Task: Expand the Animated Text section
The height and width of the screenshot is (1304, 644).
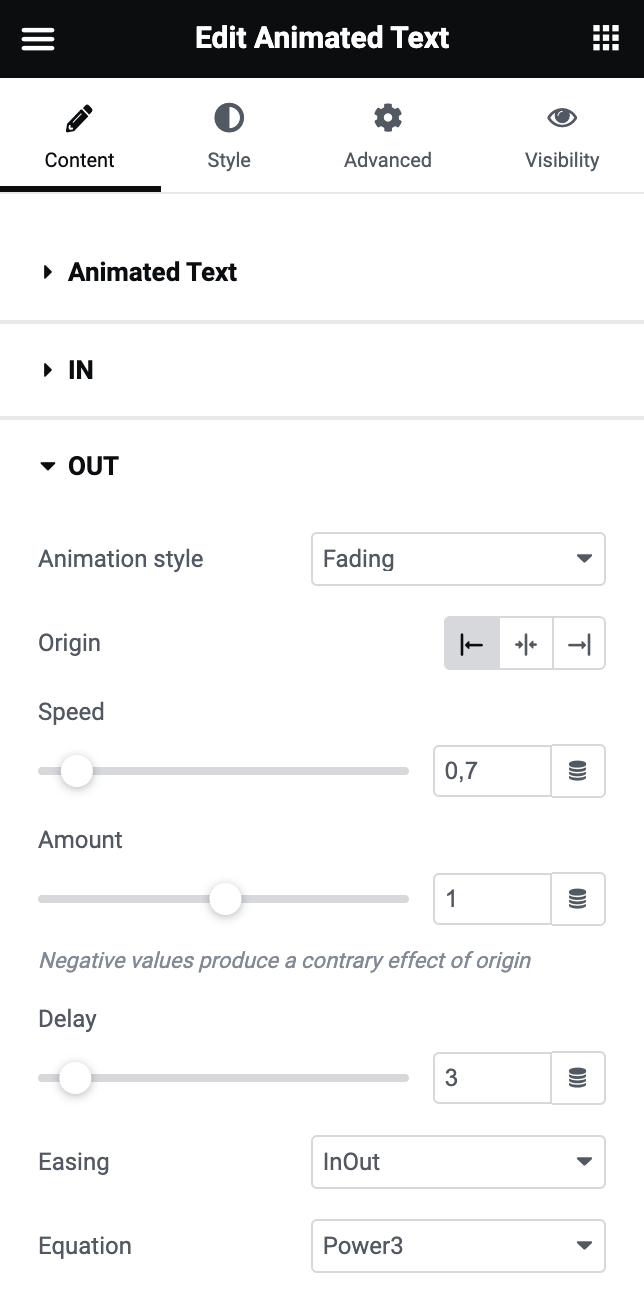Action: [152, 272]
